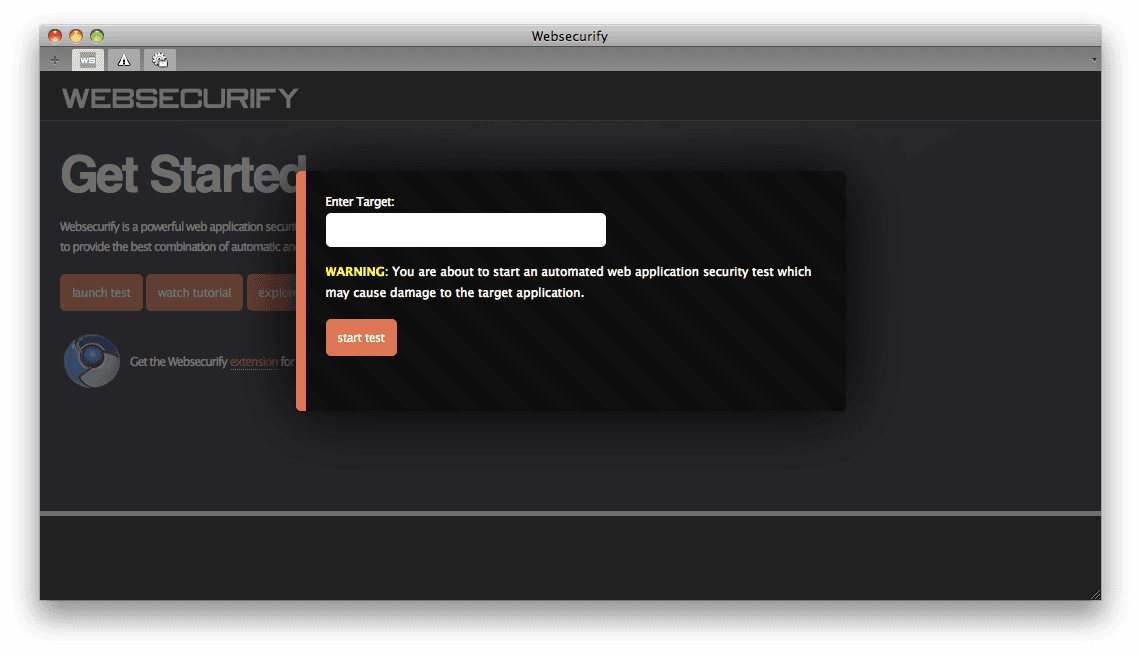Open the watch tutorial button
1141x655 pixels.
[x=194, y=293]
